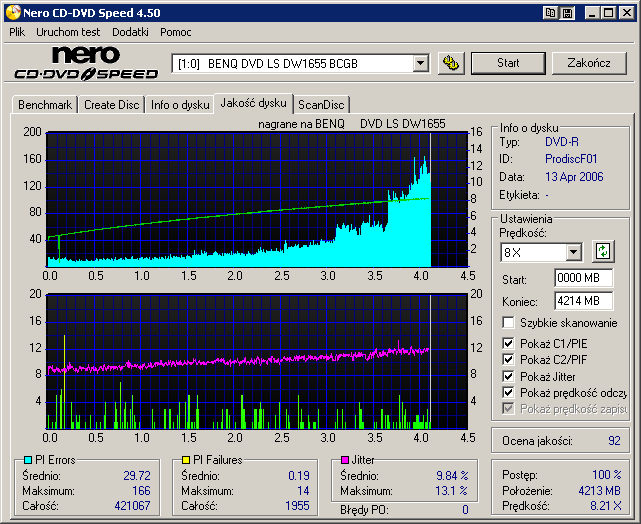Click the Położenie value 4213 MB
The height and width of the screenshot is (524, 641).
[599, 490]
